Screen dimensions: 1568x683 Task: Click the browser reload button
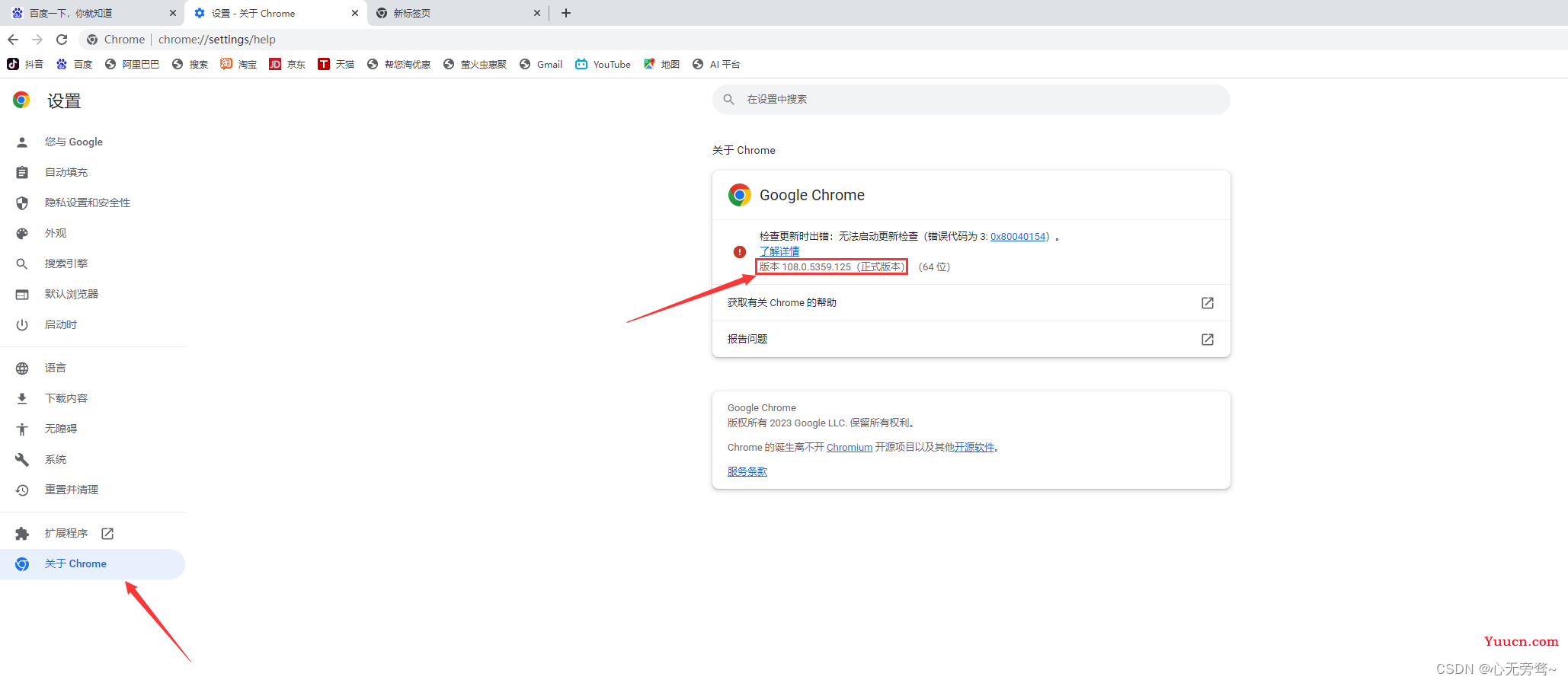tap(62, 40)
